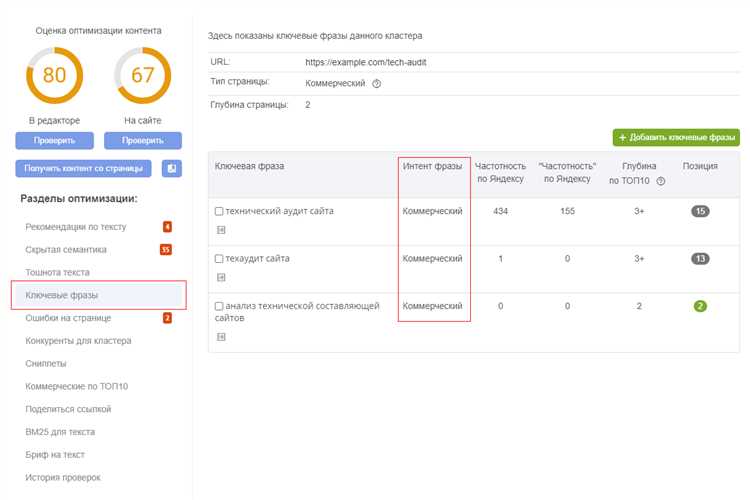Check the 'технический аудит сайта' checkbox

point(220,212)
